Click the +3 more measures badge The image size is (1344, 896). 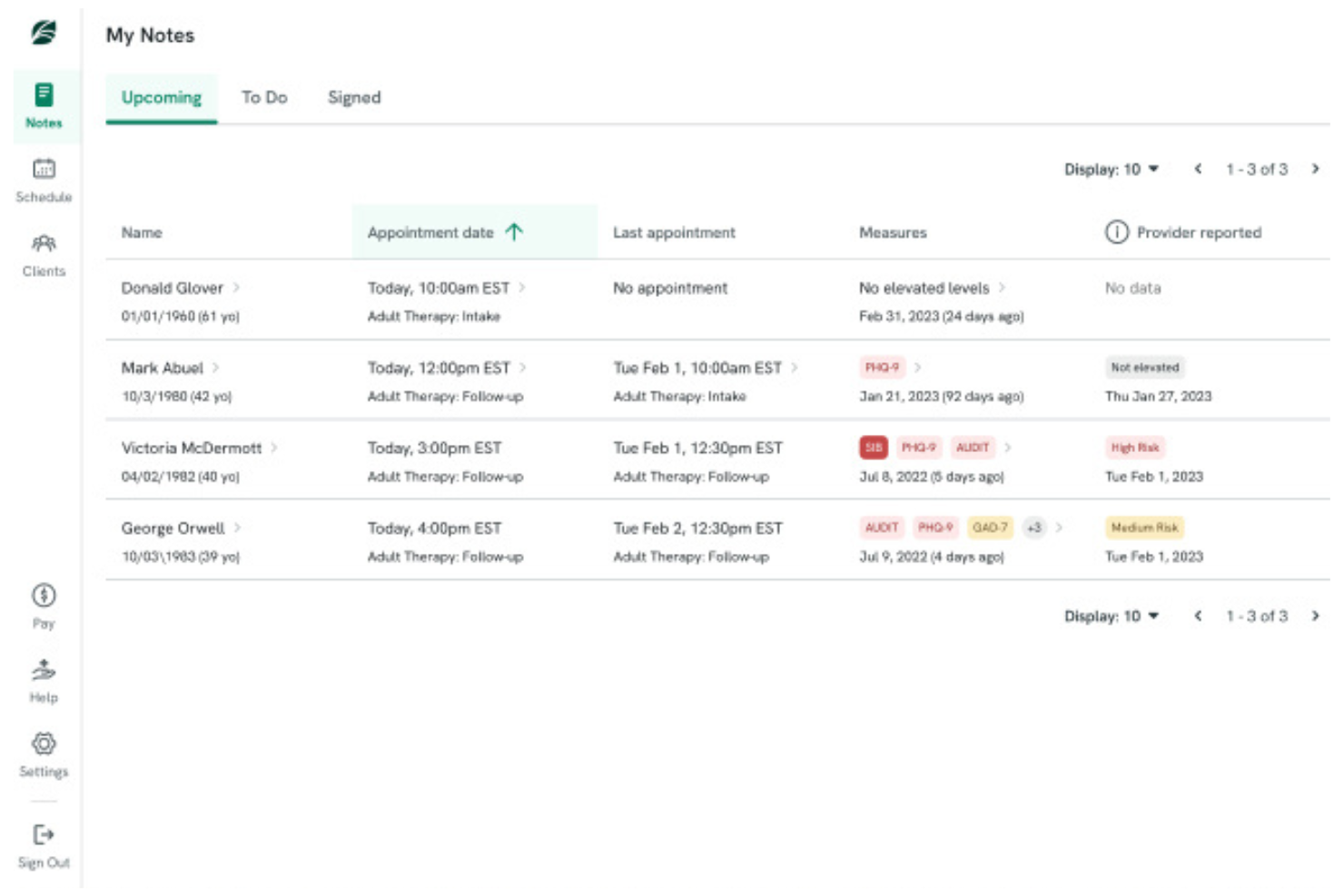point(1033,527)
